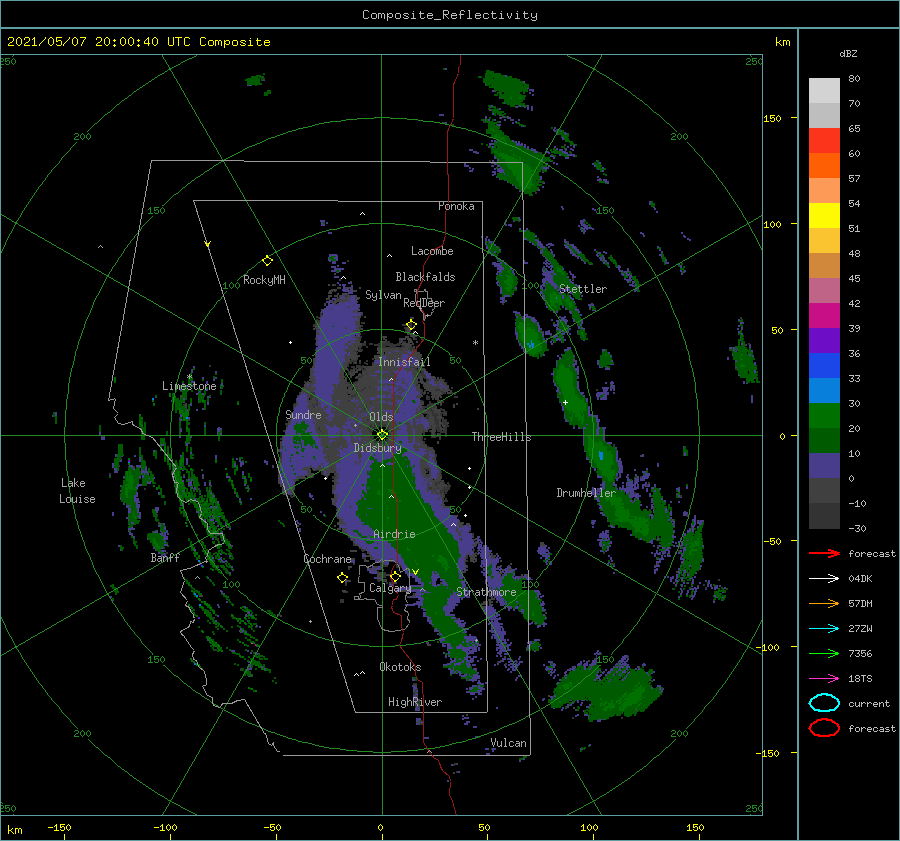Click the yellow diamond marker near RedDeer
Image resolution: width=900 pixels, height=841 pixels.
[x=411, y=325]
